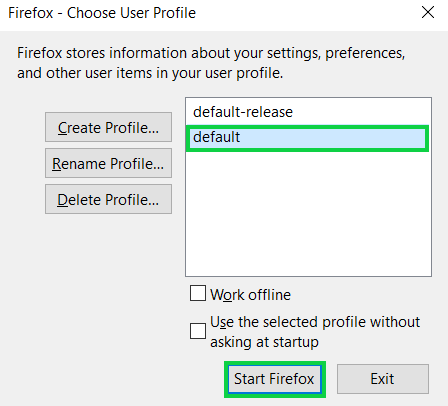Tick the use selected profile without asking checkbox
448x406 pixels.
point(198,331)
